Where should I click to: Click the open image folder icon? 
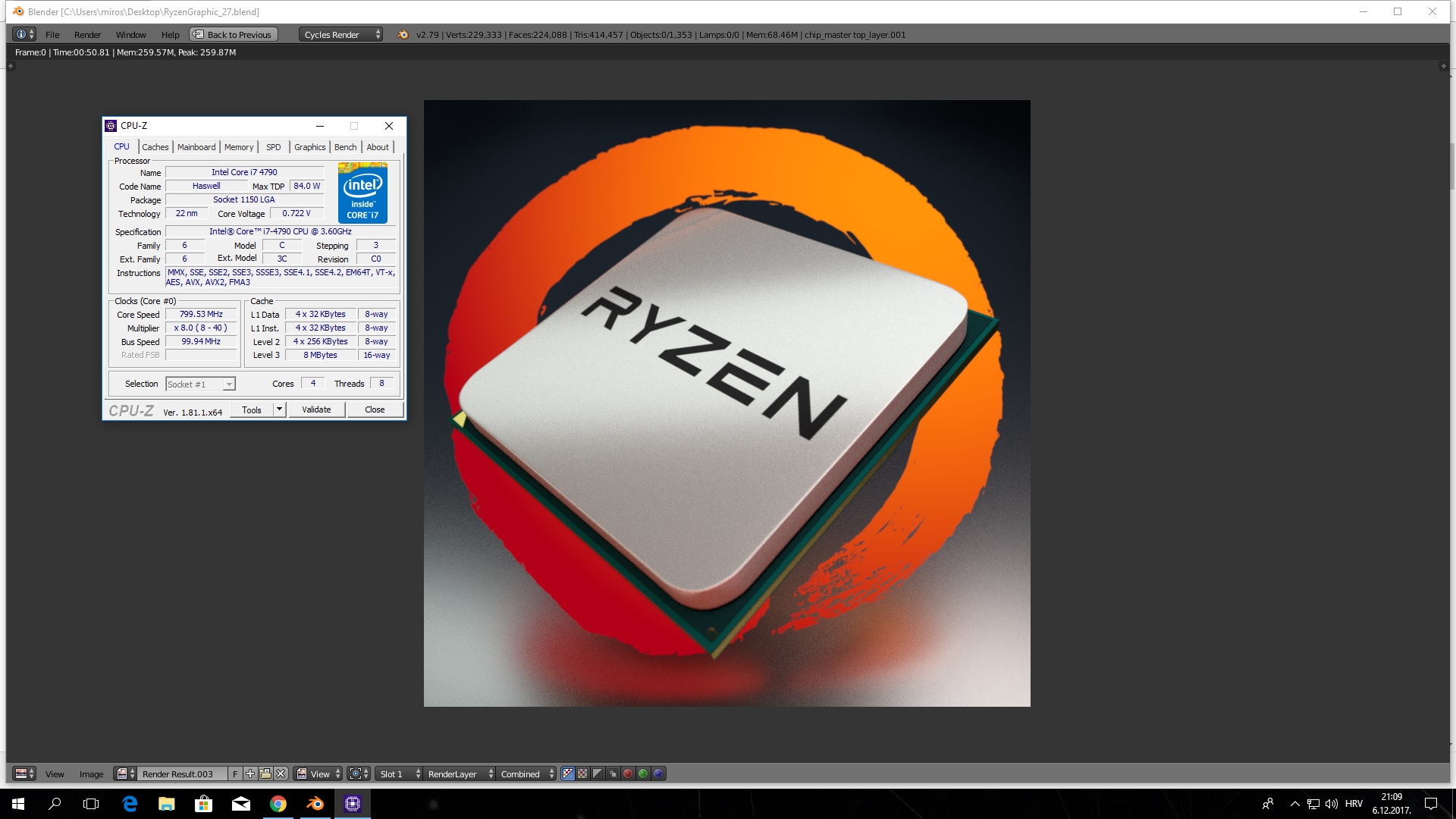tap(265, 773)
